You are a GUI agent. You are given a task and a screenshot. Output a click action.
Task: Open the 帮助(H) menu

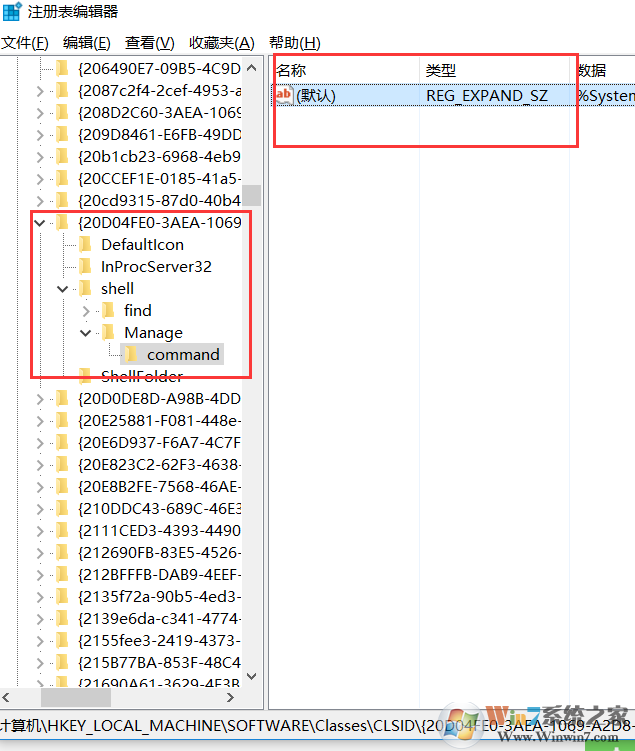coord(295,43)
